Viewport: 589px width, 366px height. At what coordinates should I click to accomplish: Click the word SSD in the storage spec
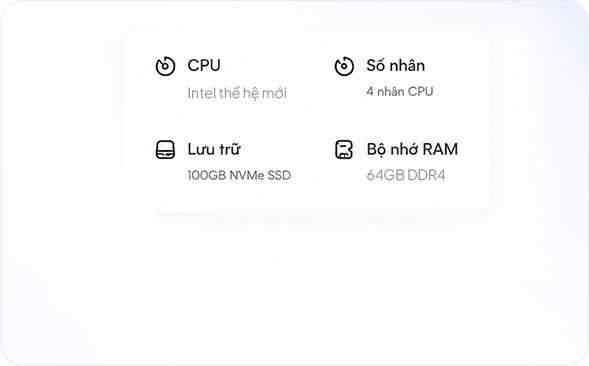279,175
